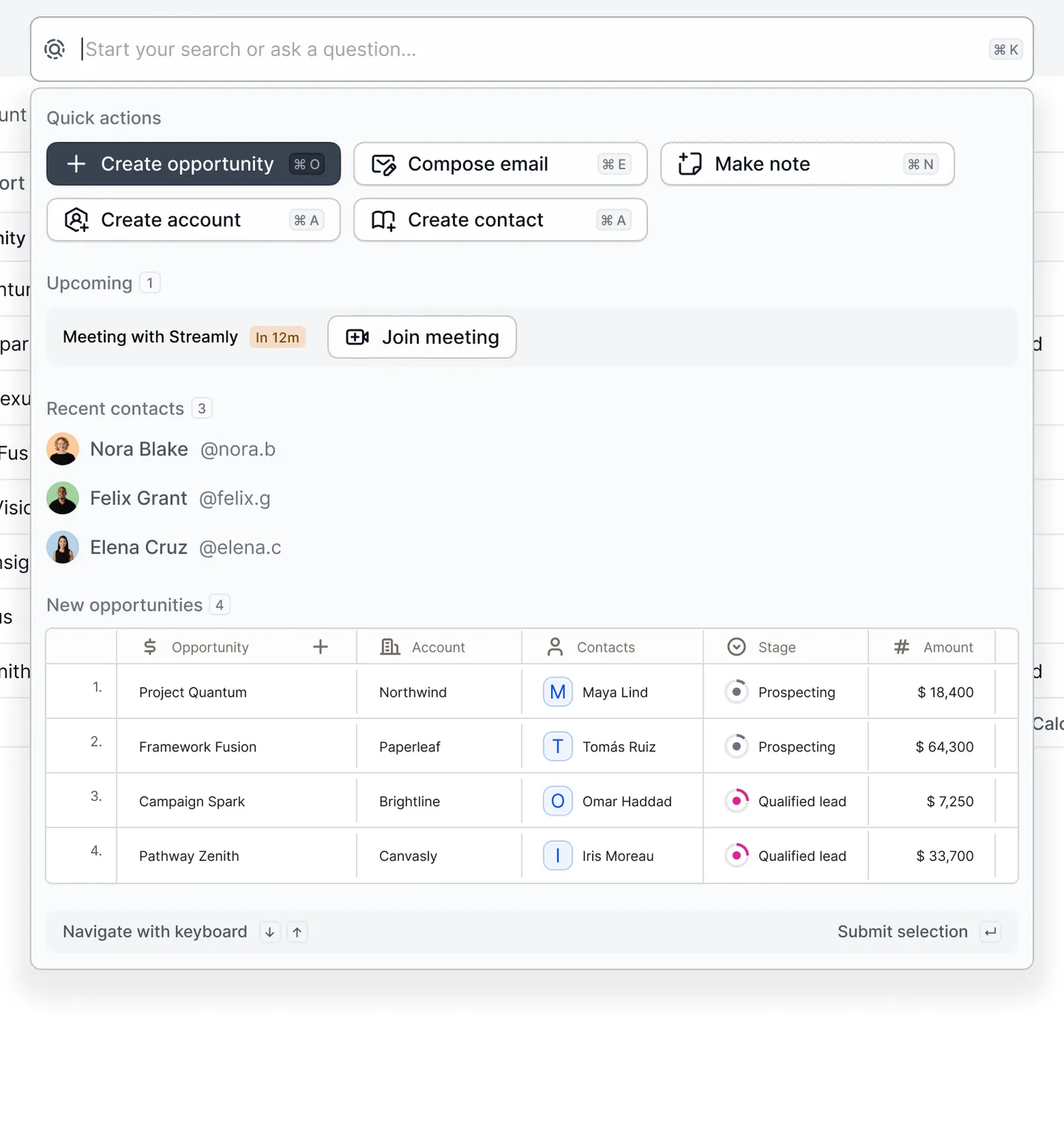Click Elena Cruz's avatar
The height and width of the screenshot is (1146, 1064).
tap(63, 548)
